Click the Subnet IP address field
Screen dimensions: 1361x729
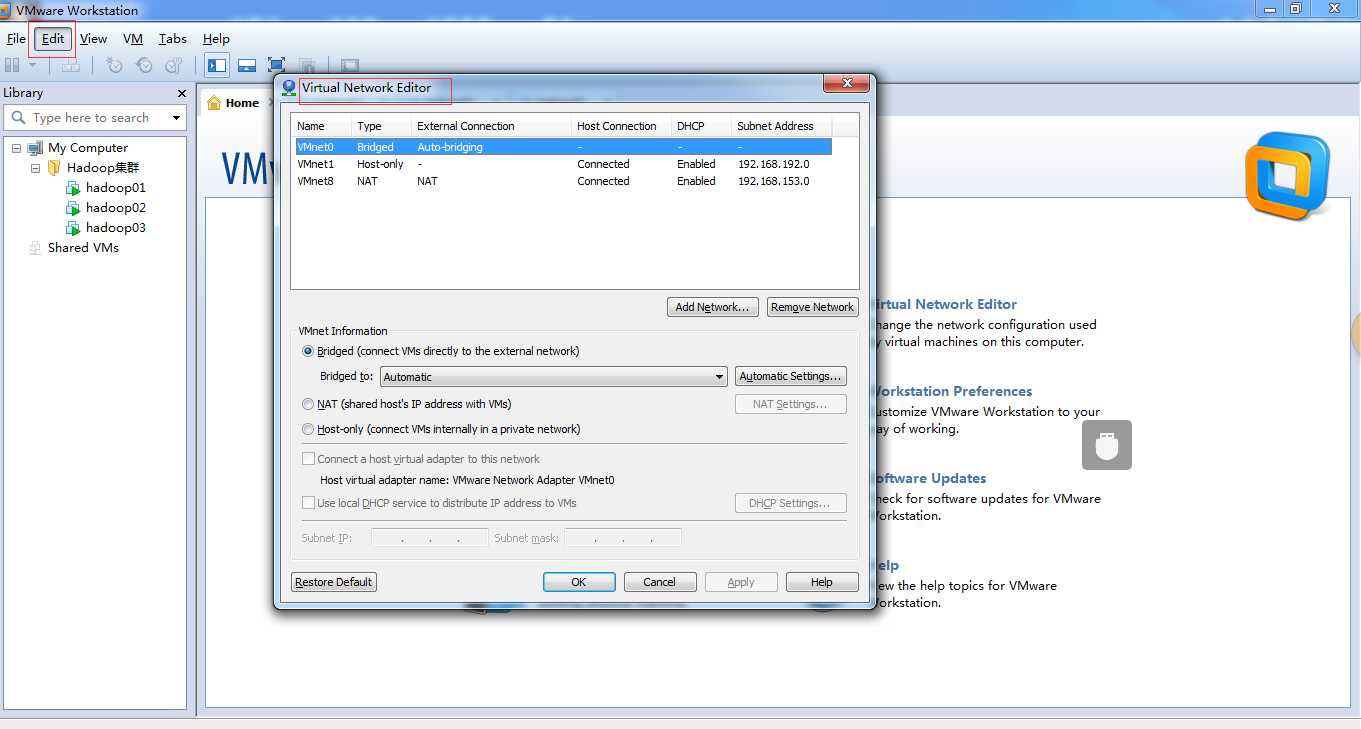pos(430,538)
